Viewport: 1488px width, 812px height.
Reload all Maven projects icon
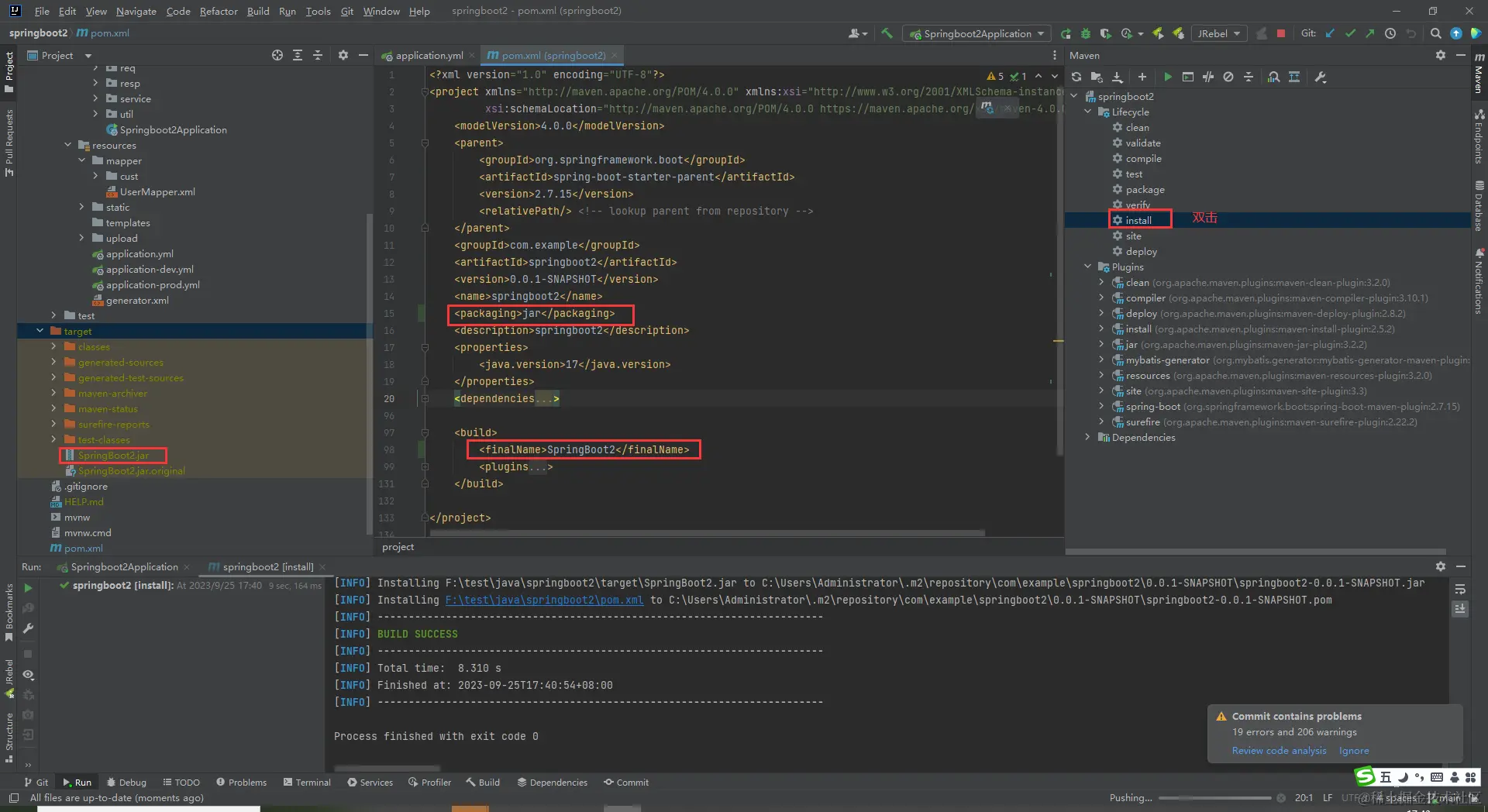[1076, 77]
